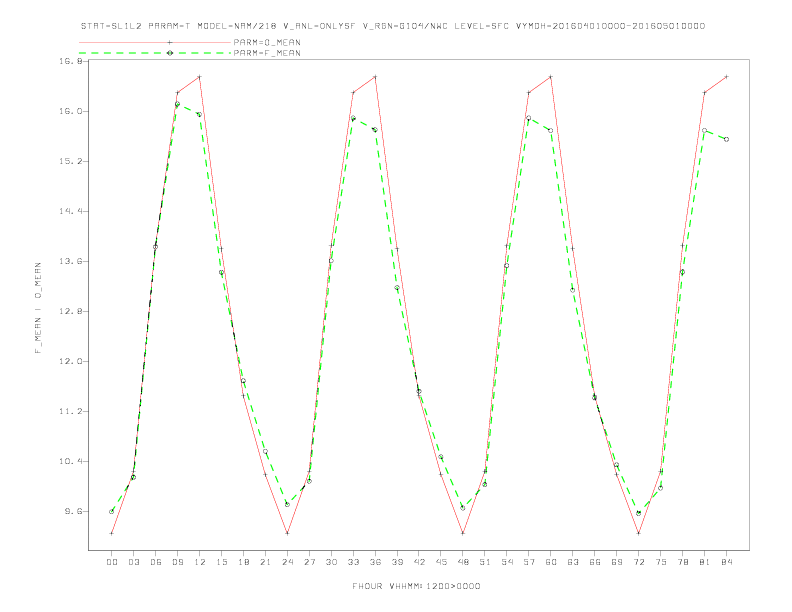Click x-axis forecast hour label 30

[331, 562]
